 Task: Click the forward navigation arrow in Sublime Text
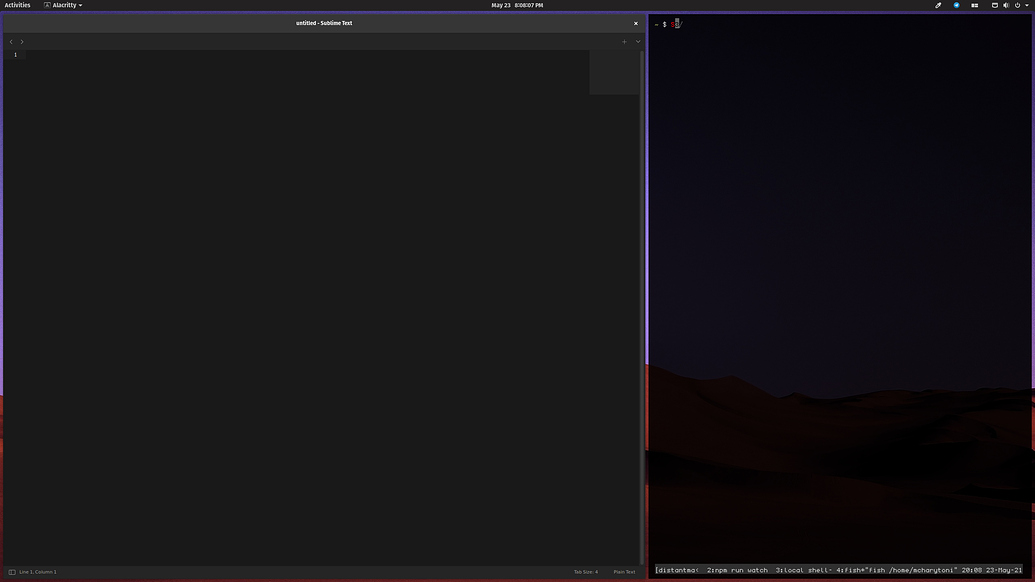(x=22, y=42)
